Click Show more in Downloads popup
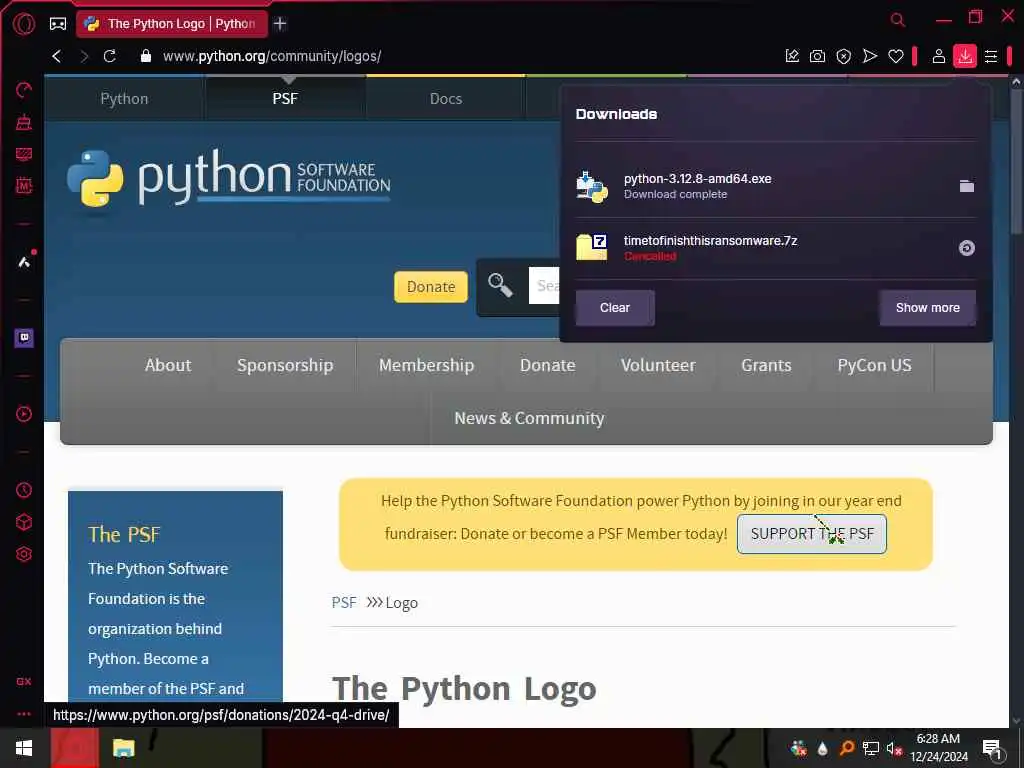 click(927, 308)
